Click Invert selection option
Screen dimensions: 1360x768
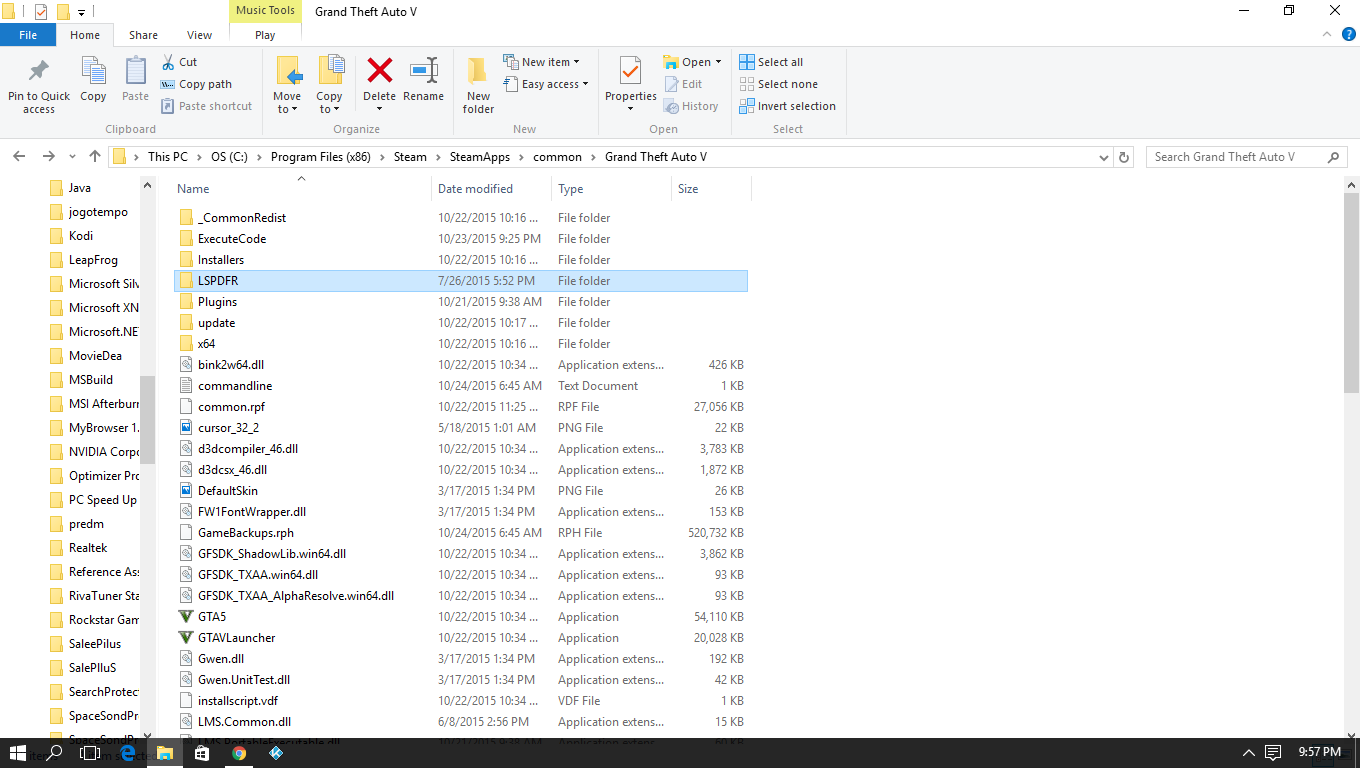787,106
